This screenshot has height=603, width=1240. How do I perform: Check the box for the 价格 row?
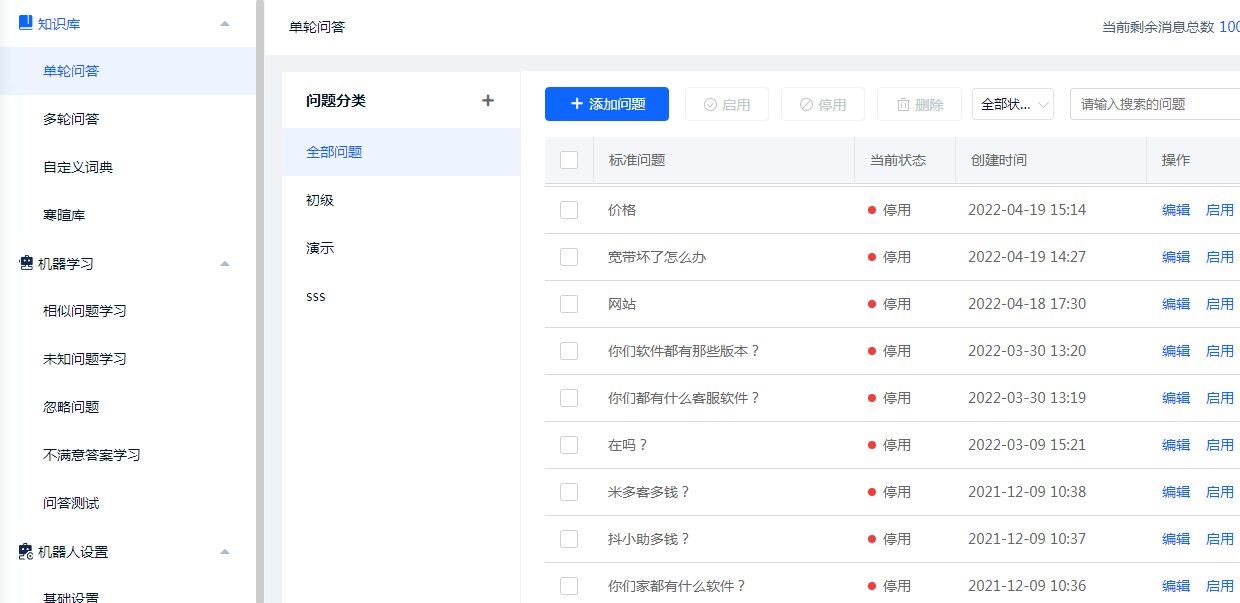click(x=569, y=210)
